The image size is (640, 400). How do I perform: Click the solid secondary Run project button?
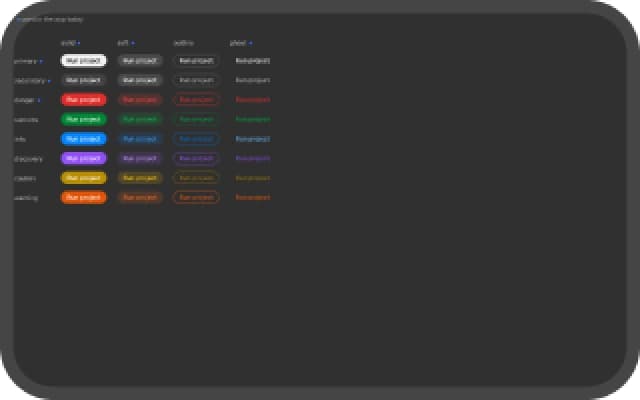click(x=84, y=80)
